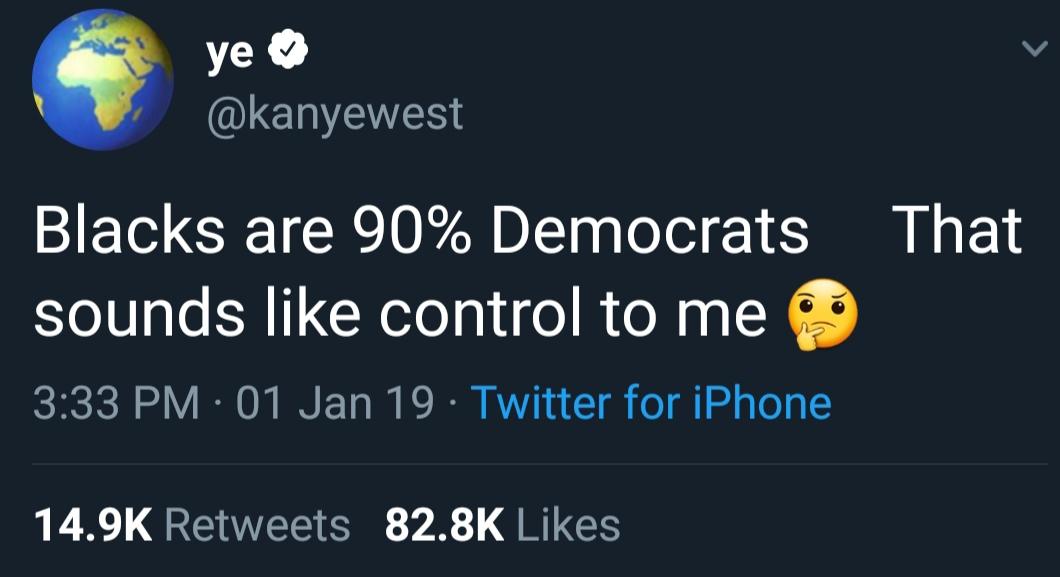Click the word "Democrats" in tweet

coord(650,230)
